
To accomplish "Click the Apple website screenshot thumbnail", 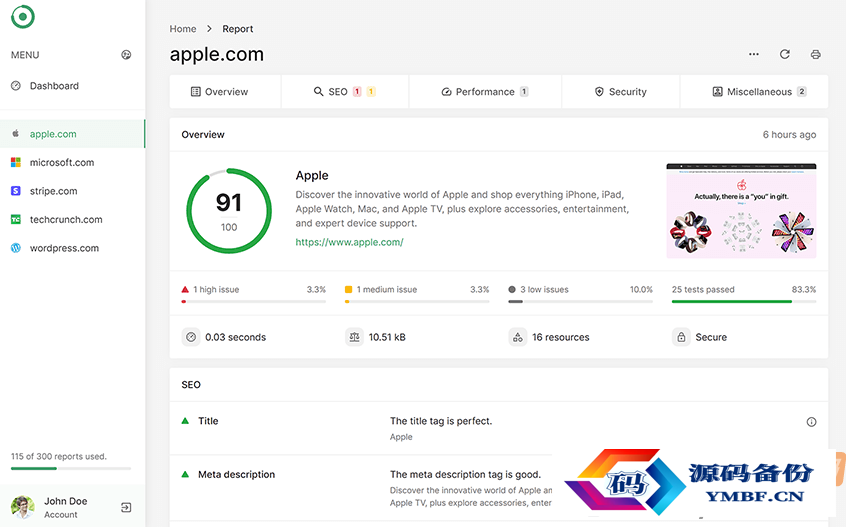I will click(x=741, y=211).
